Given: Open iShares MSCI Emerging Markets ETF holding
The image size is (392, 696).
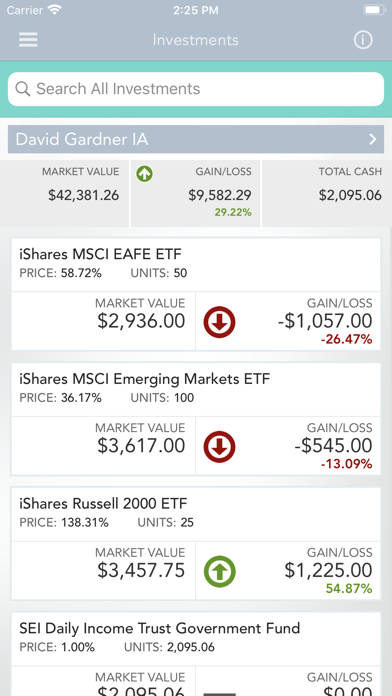Looking at the screenshot, I should (196, 419).
